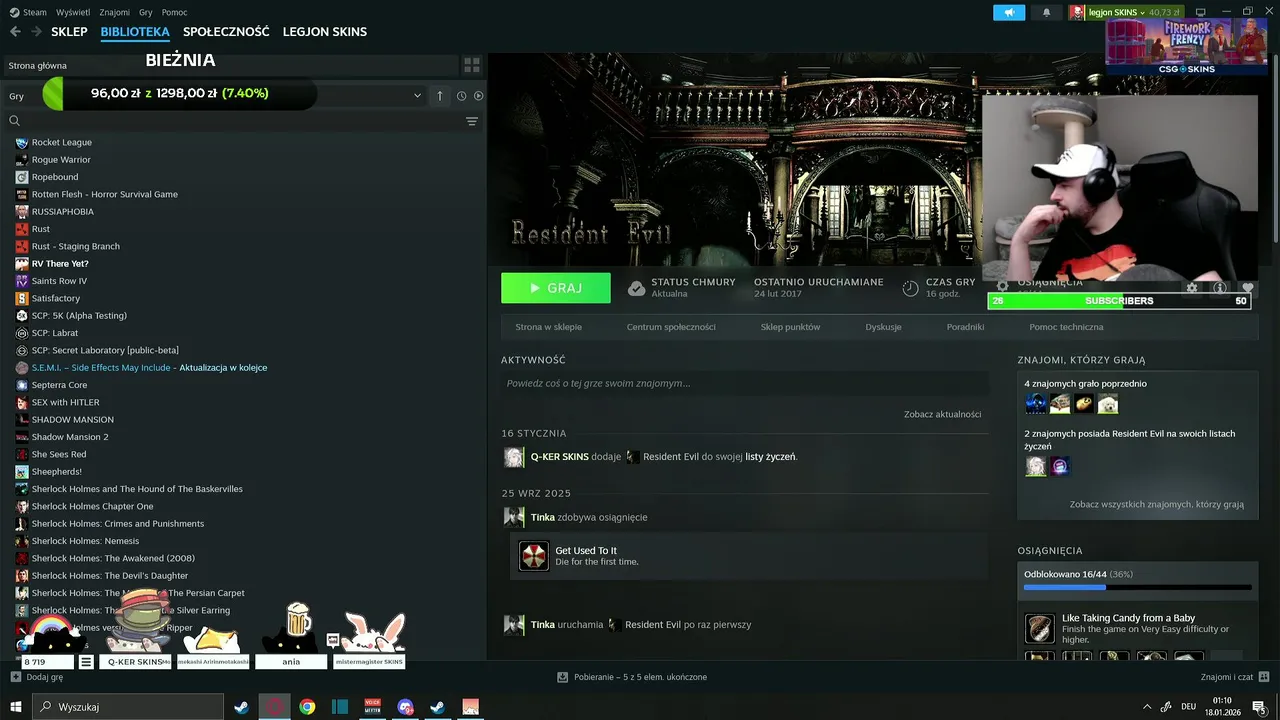Open game settings gear icon for Resident Evil
The height and width of the screenshot is (720, 1280).
1192,288
